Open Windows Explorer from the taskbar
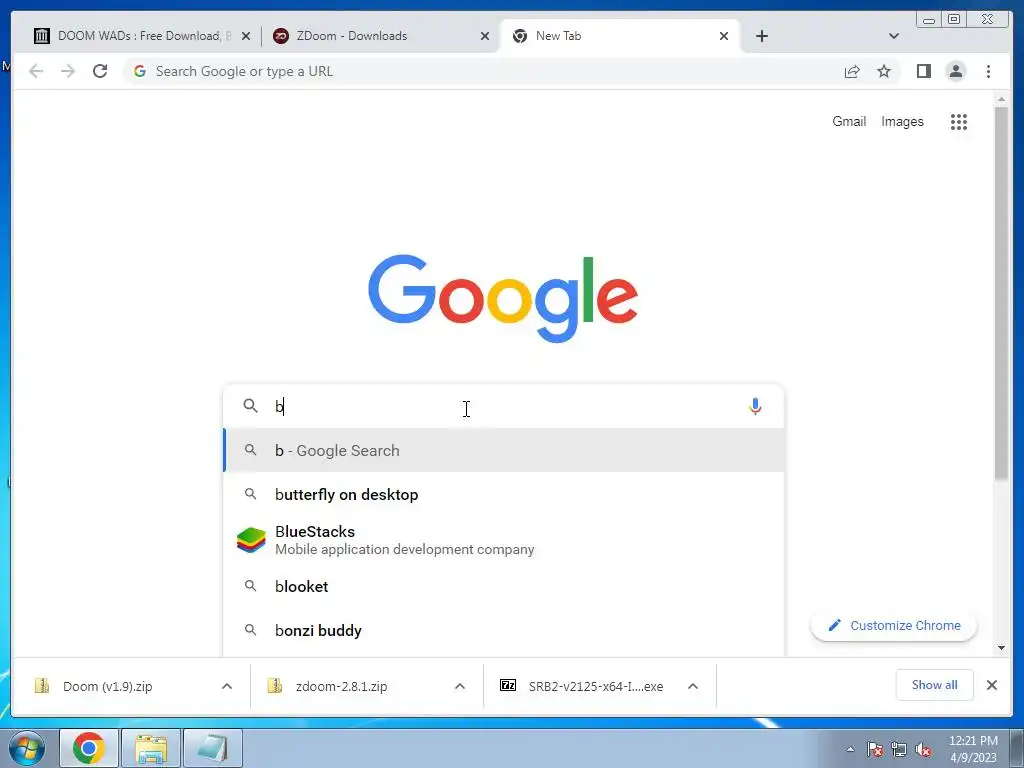 tap(151, 748)
